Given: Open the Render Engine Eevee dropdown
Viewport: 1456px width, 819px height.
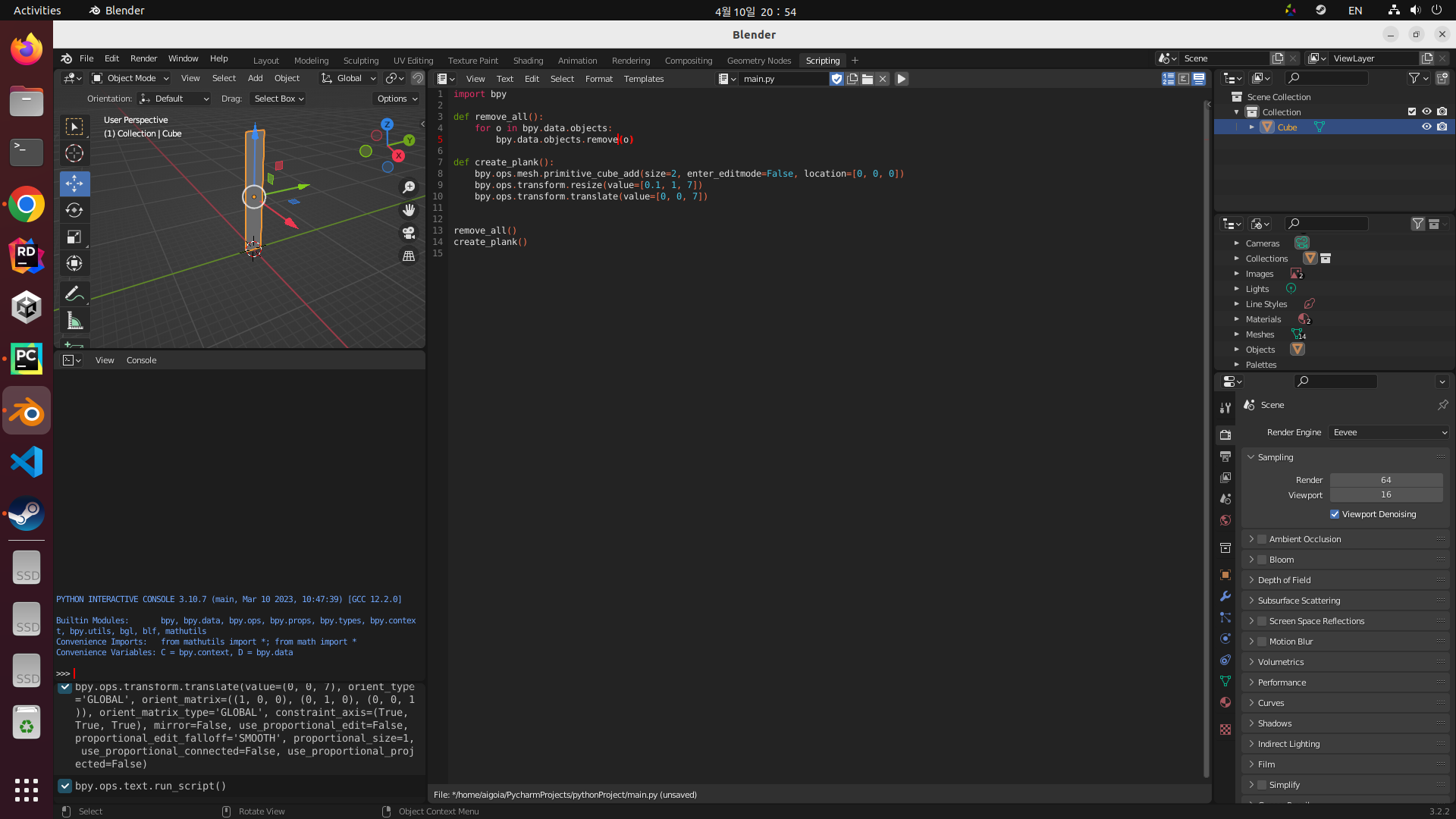Looking at the screenshot, I should [x=1389, y=432].
